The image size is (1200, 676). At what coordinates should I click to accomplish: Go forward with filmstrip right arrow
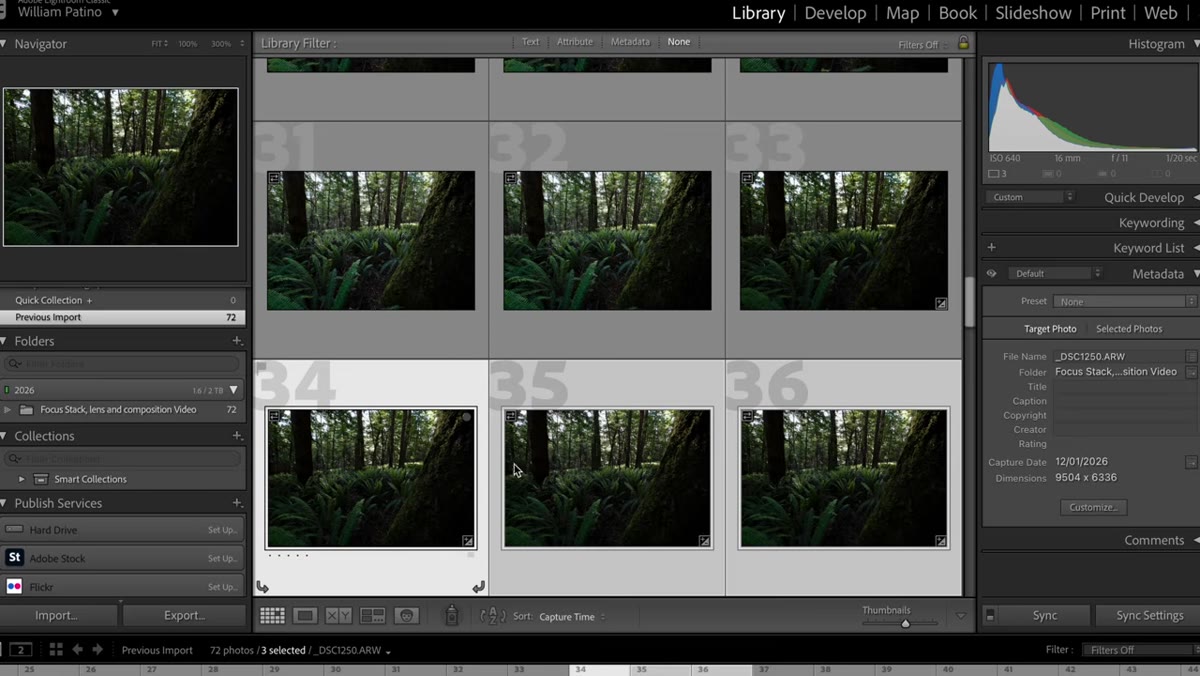click(98, 650)
